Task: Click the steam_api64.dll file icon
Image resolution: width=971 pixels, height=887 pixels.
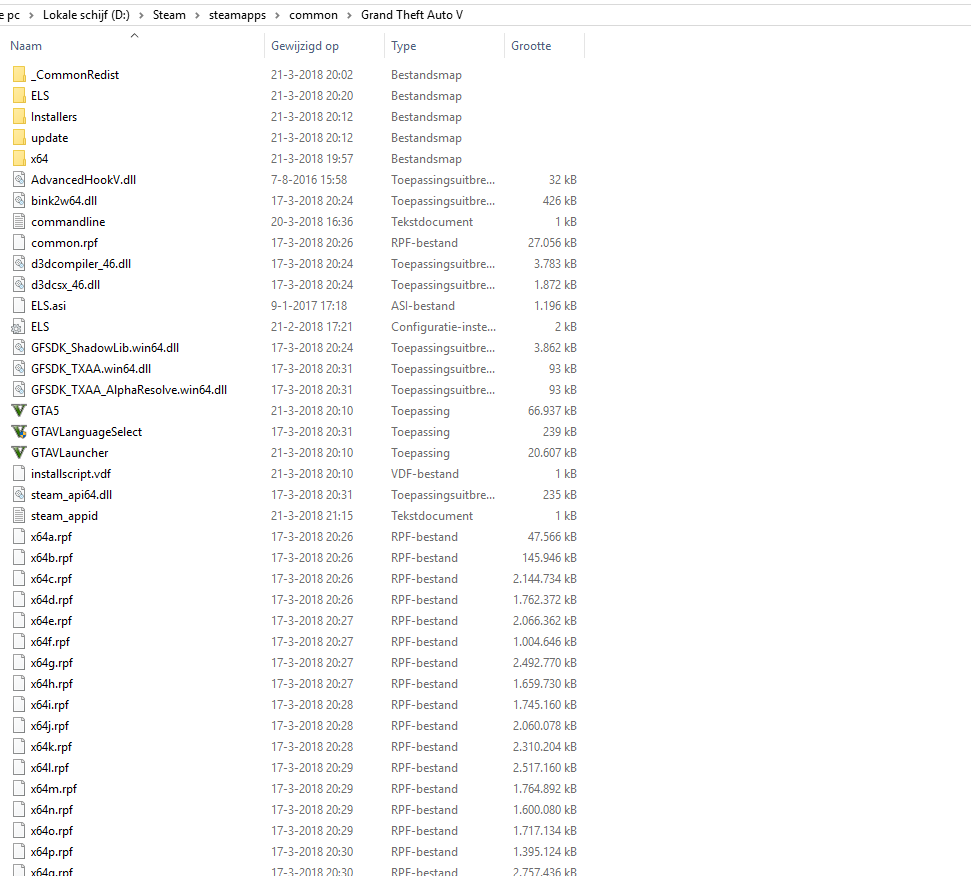Action: tap(19, 495)
